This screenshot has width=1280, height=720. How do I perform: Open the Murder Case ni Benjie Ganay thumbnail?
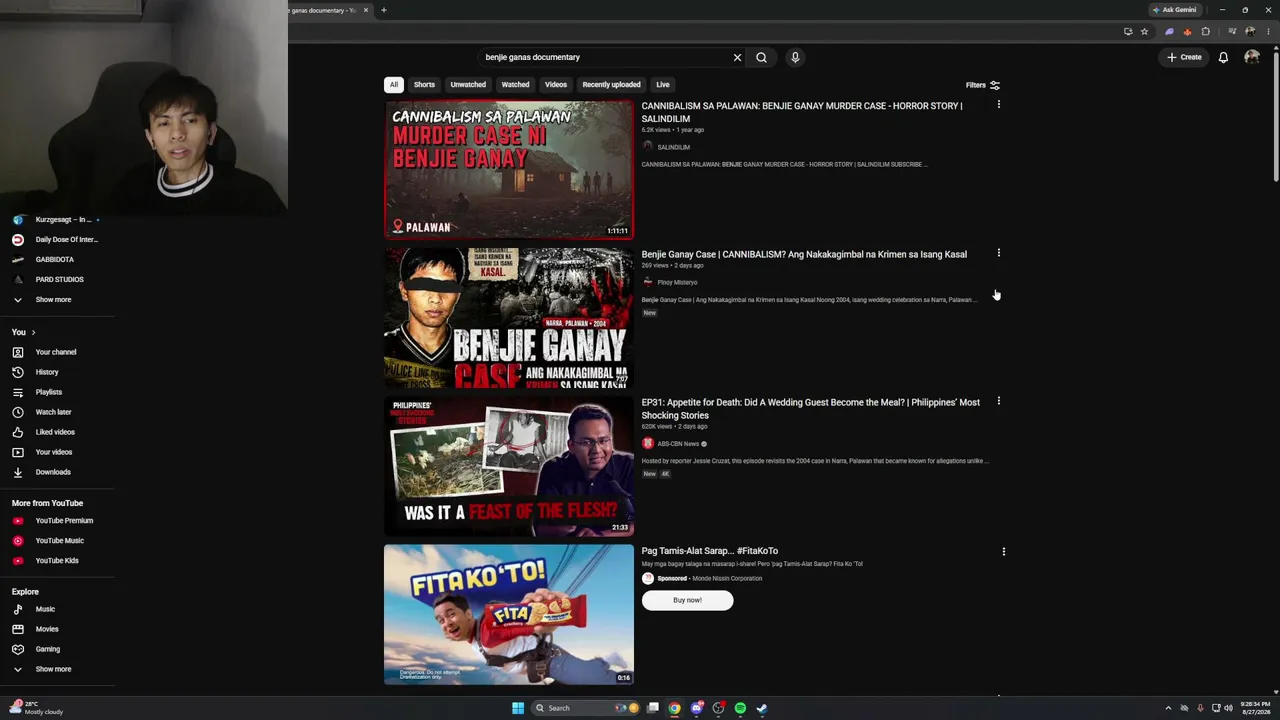tap(509, 169)
